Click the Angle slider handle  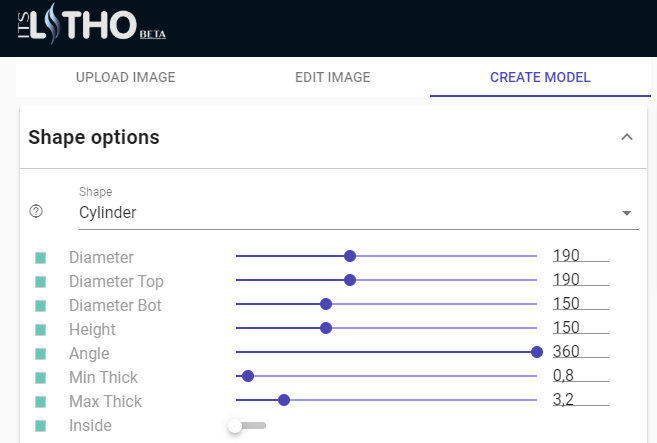[x=537, y=352]
